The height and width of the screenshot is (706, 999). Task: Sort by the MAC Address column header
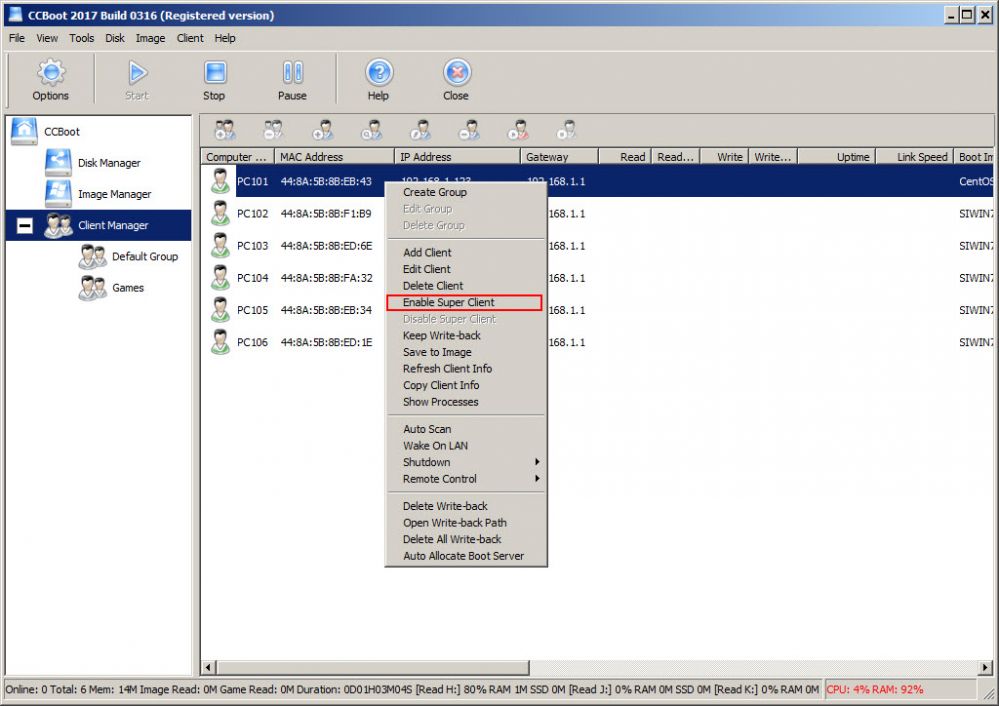[334, 157]
